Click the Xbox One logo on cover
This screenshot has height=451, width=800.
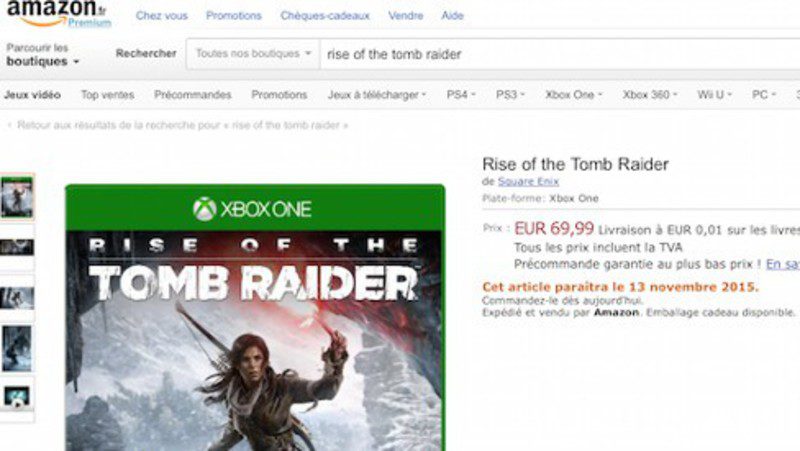click(252, 209)
